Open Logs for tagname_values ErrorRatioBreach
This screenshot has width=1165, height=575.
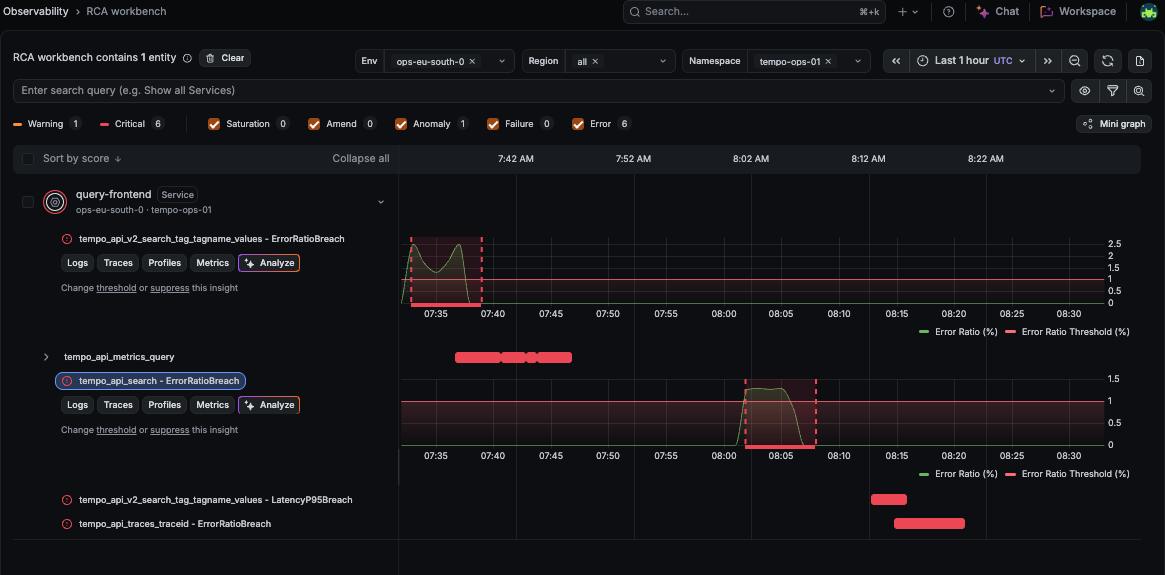(77, 263)
